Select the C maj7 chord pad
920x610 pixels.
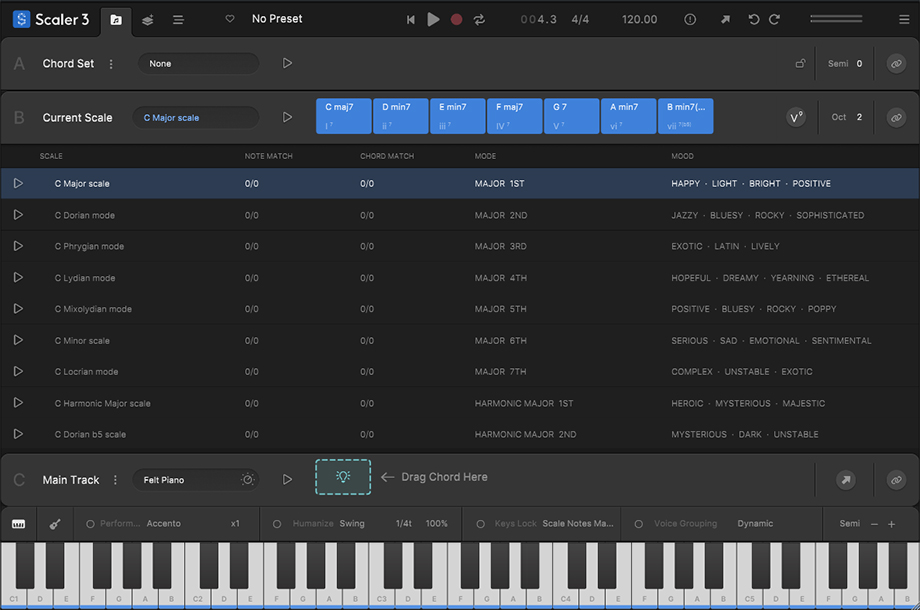343,116
